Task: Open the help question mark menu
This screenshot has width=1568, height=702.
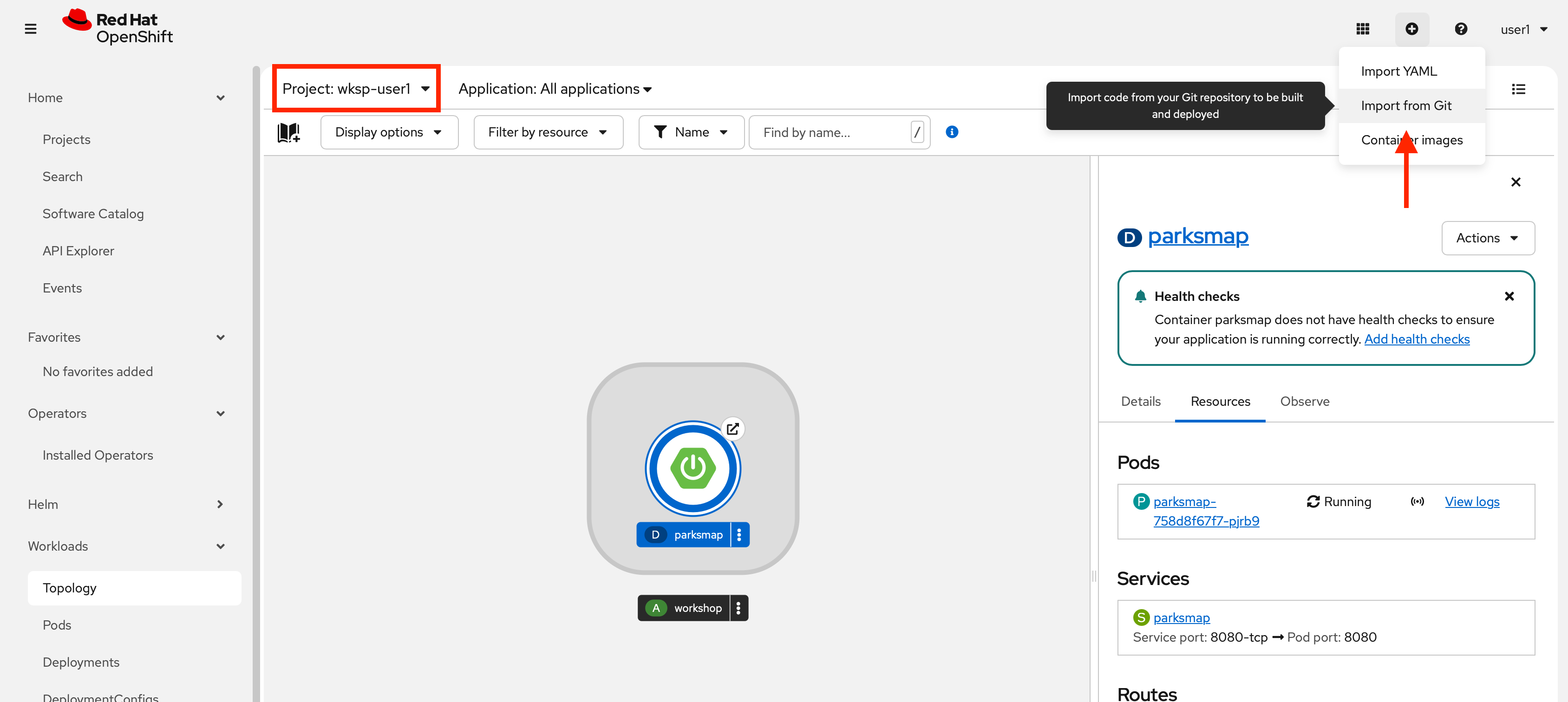Action: coord(1460,29)
